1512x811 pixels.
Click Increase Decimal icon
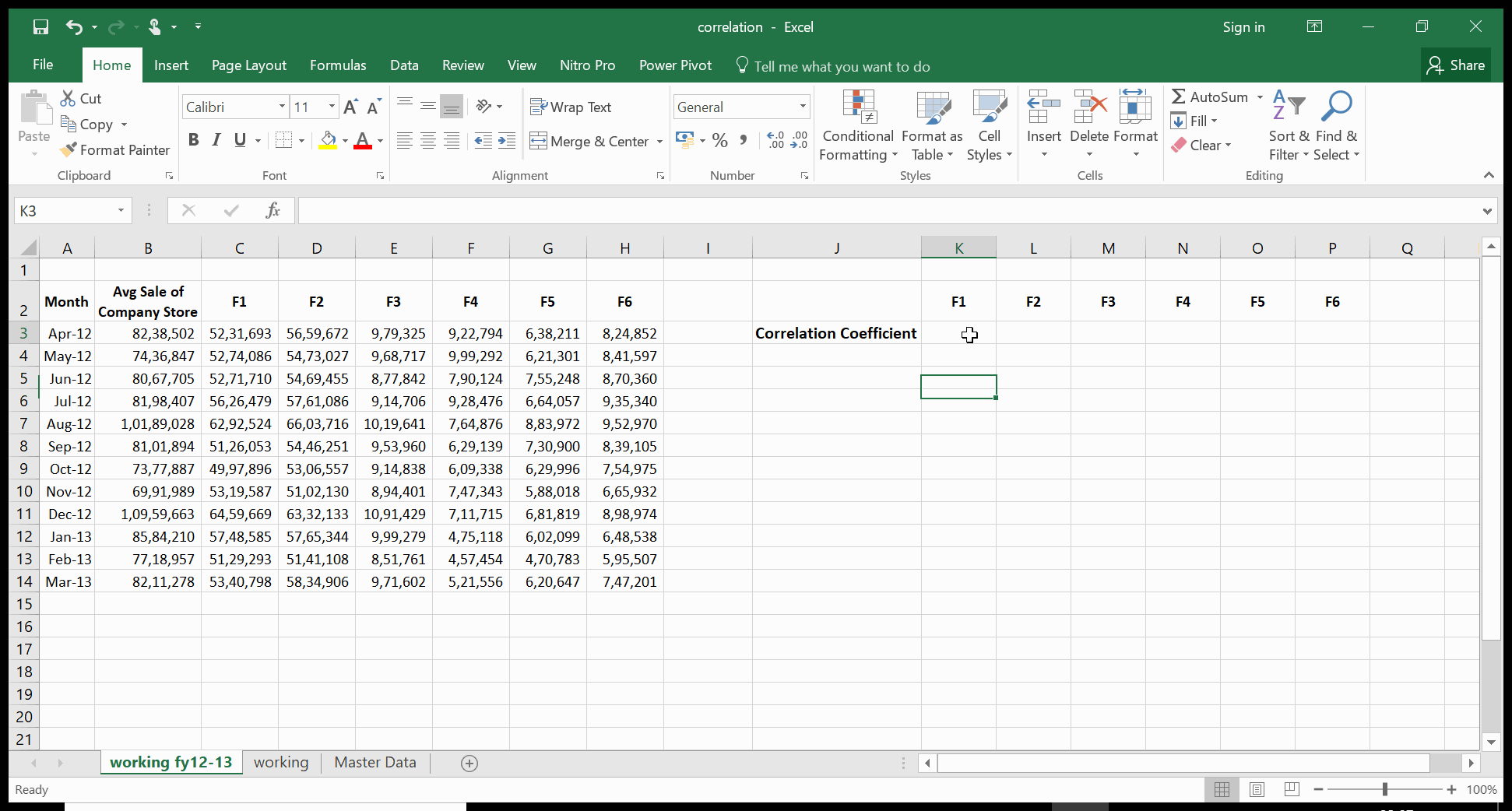(x=775, y=141)
